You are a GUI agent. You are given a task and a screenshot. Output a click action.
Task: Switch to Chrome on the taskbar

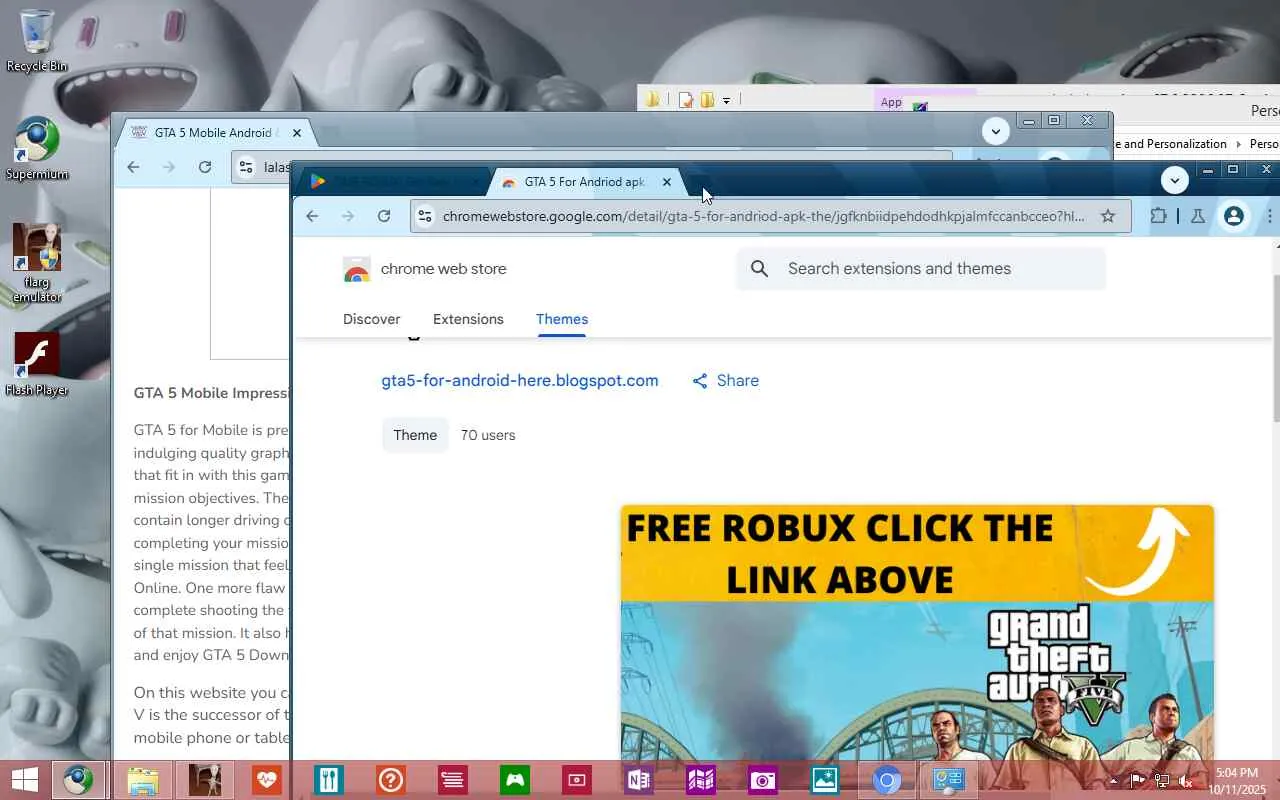click(x=886, y=780)
